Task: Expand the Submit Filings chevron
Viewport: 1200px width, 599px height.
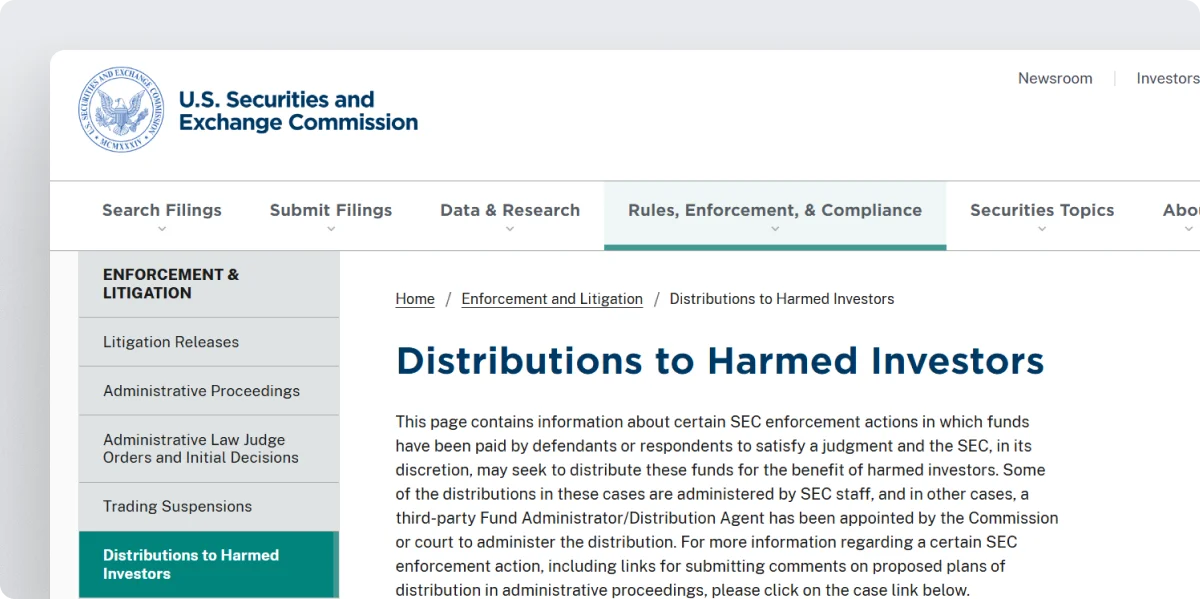Action: click(x=331, y=228)
